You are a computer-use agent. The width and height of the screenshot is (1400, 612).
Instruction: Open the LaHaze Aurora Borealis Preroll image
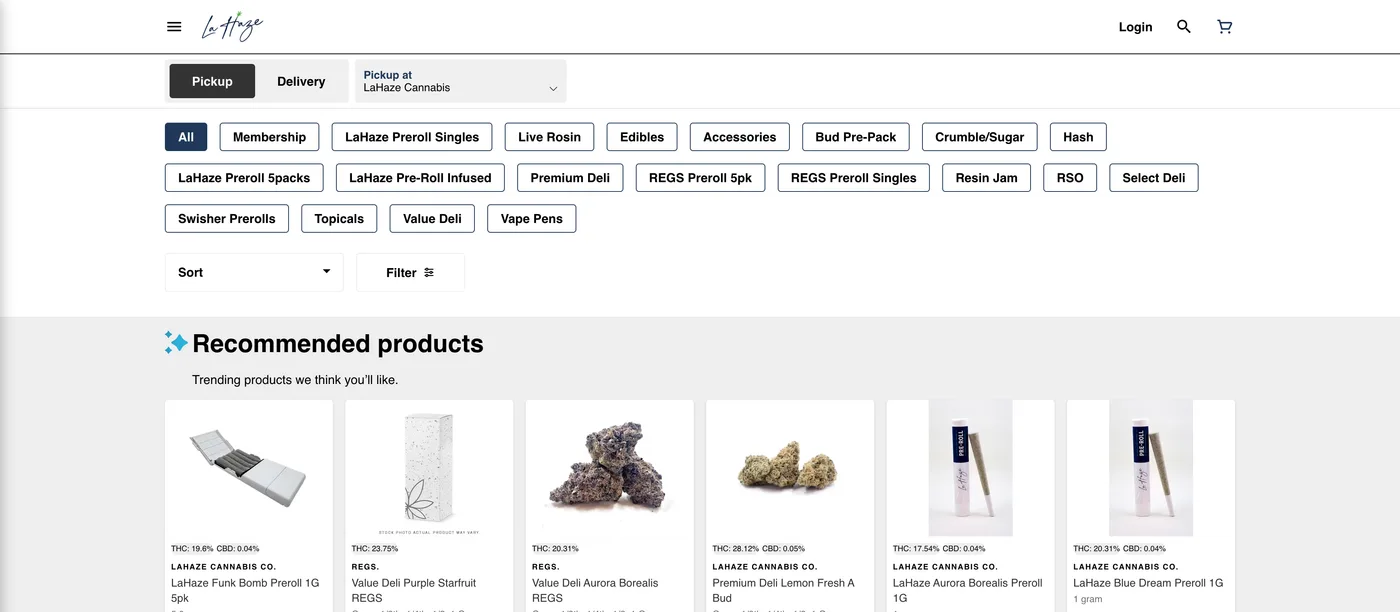point(970,468)
